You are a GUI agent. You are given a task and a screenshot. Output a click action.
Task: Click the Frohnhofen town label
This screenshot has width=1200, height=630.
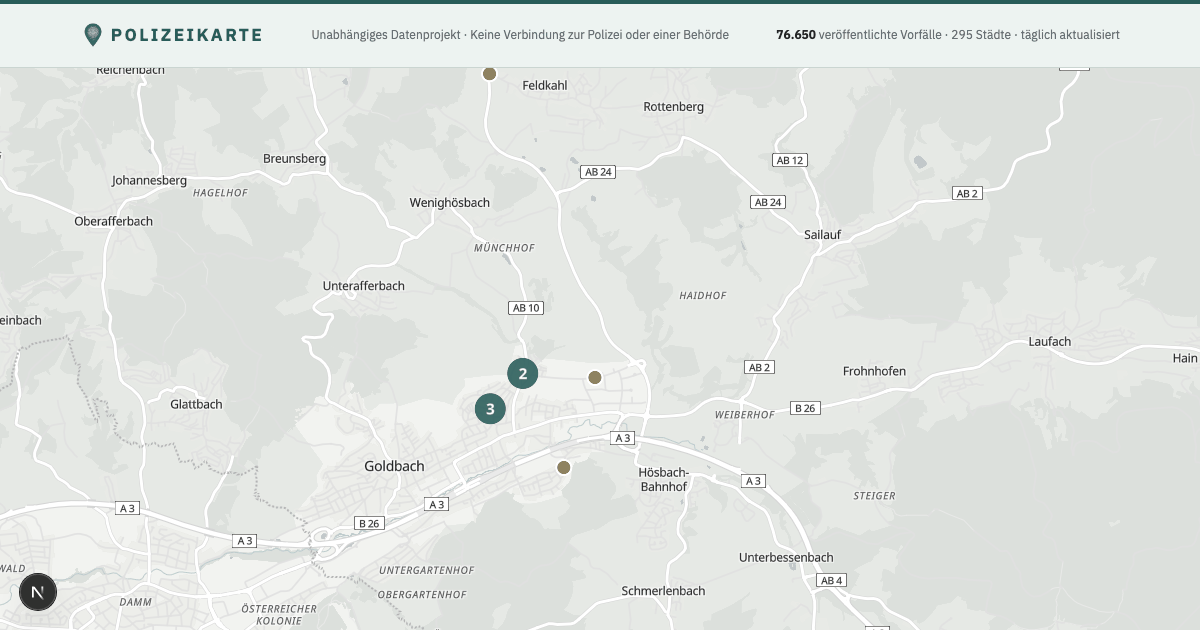[874, 371]
